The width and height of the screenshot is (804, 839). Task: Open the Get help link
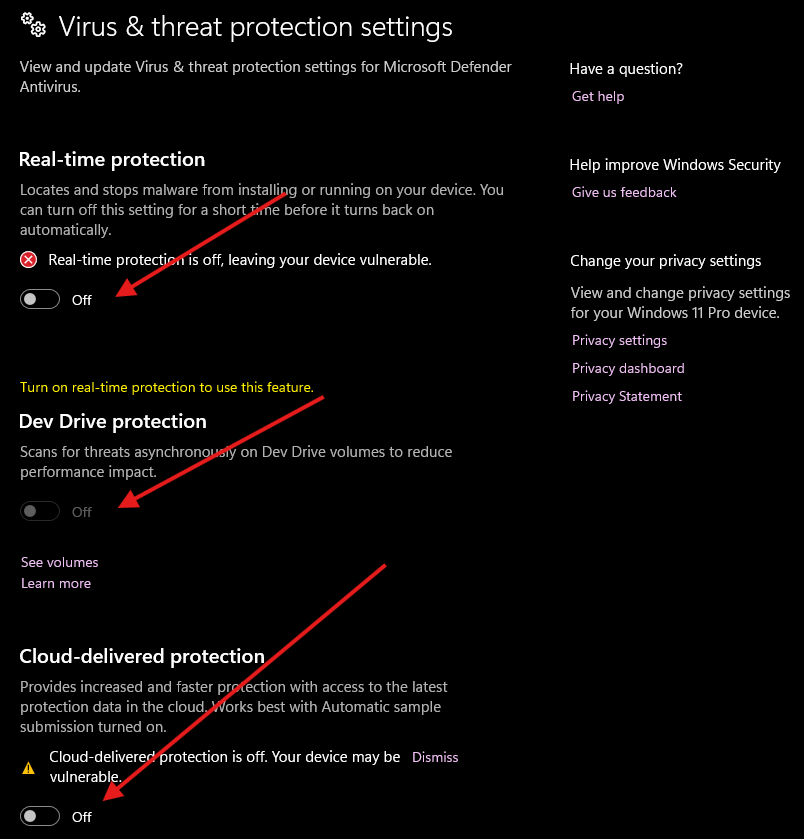click(x=597, y=96)
